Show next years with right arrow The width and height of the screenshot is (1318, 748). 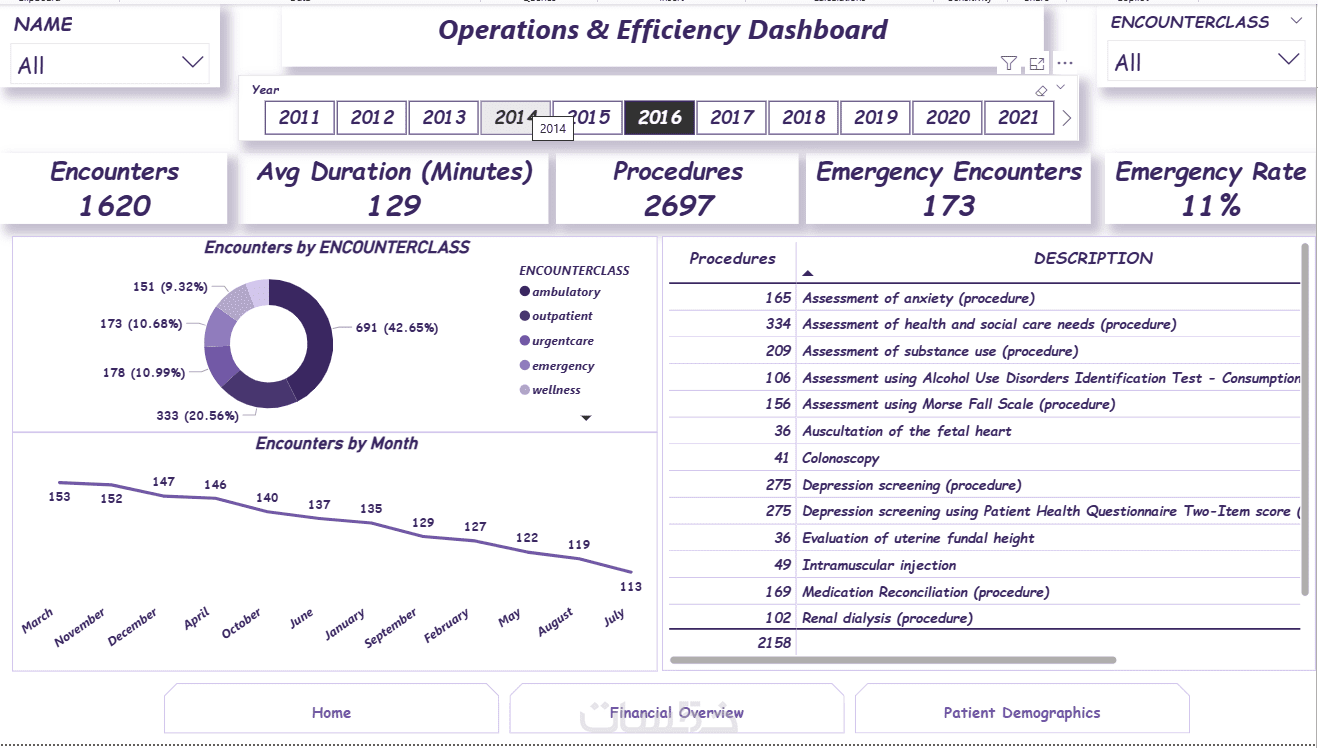(x=1066, y=118)
